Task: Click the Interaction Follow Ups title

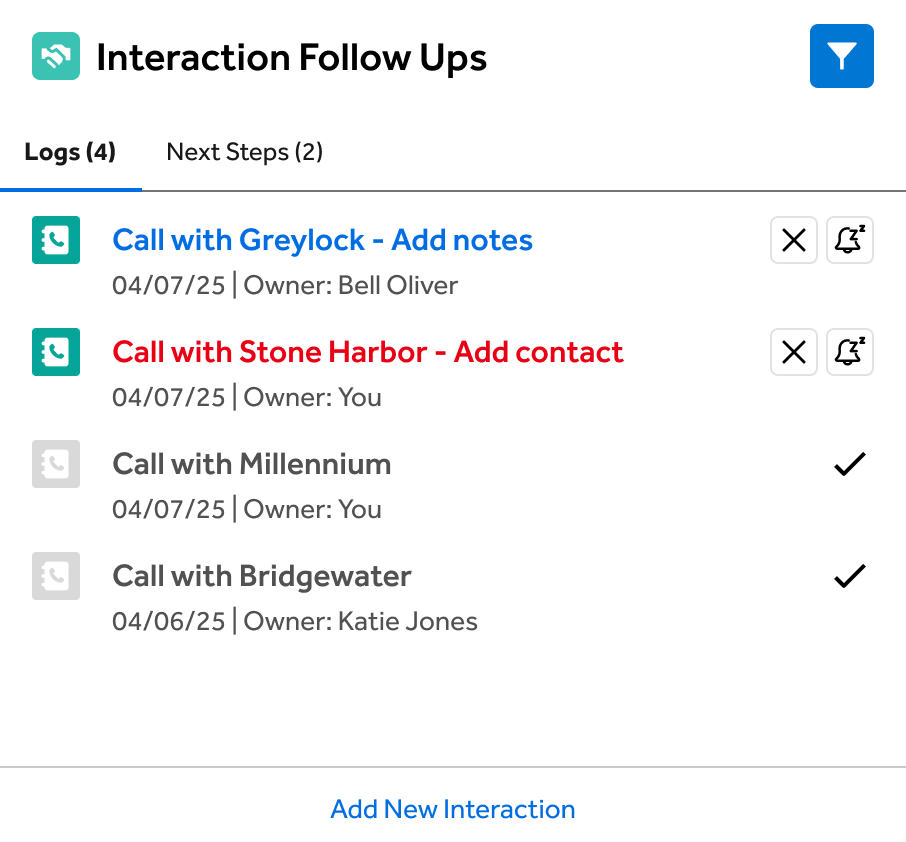Action: pyautogui.click(x=291, y=58)
